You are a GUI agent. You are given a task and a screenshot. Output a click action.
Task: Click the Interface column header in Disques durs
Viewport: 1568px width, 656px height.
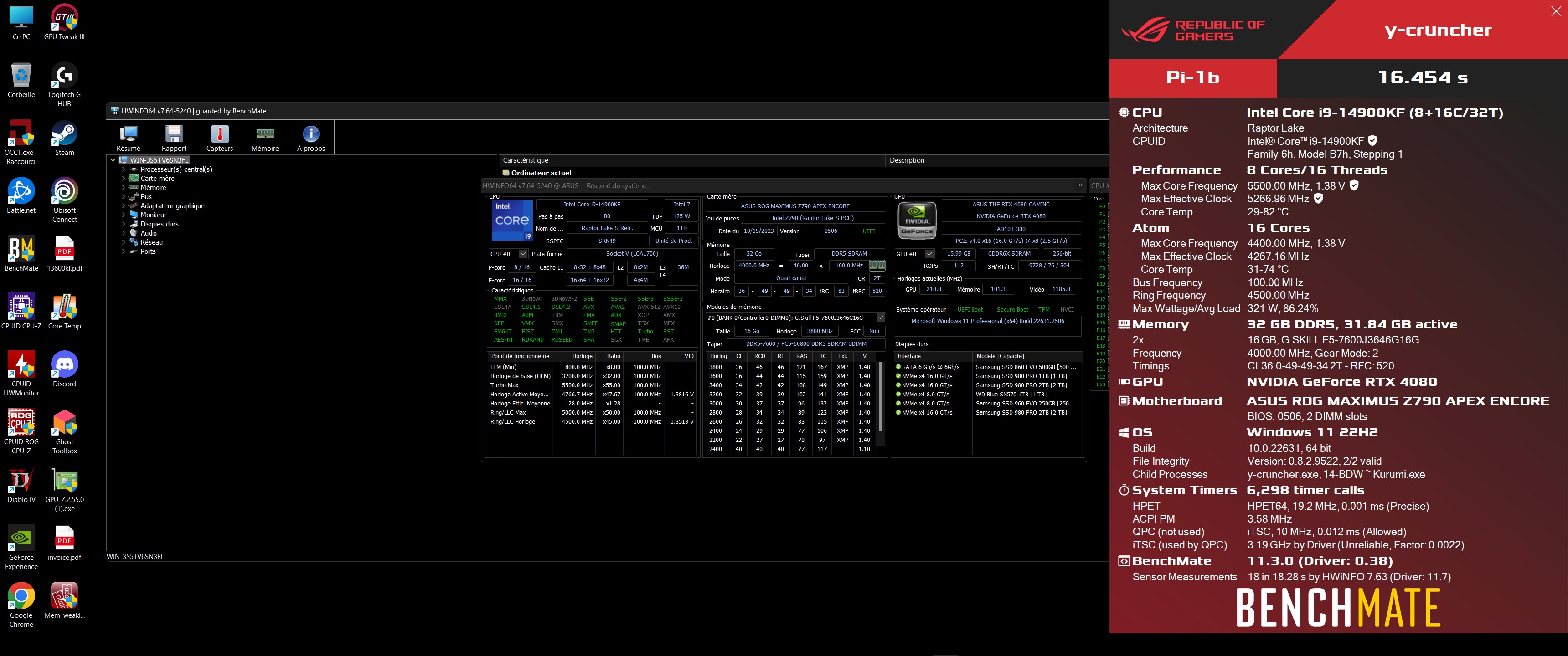pyautogui.click(x=933, y=356)
